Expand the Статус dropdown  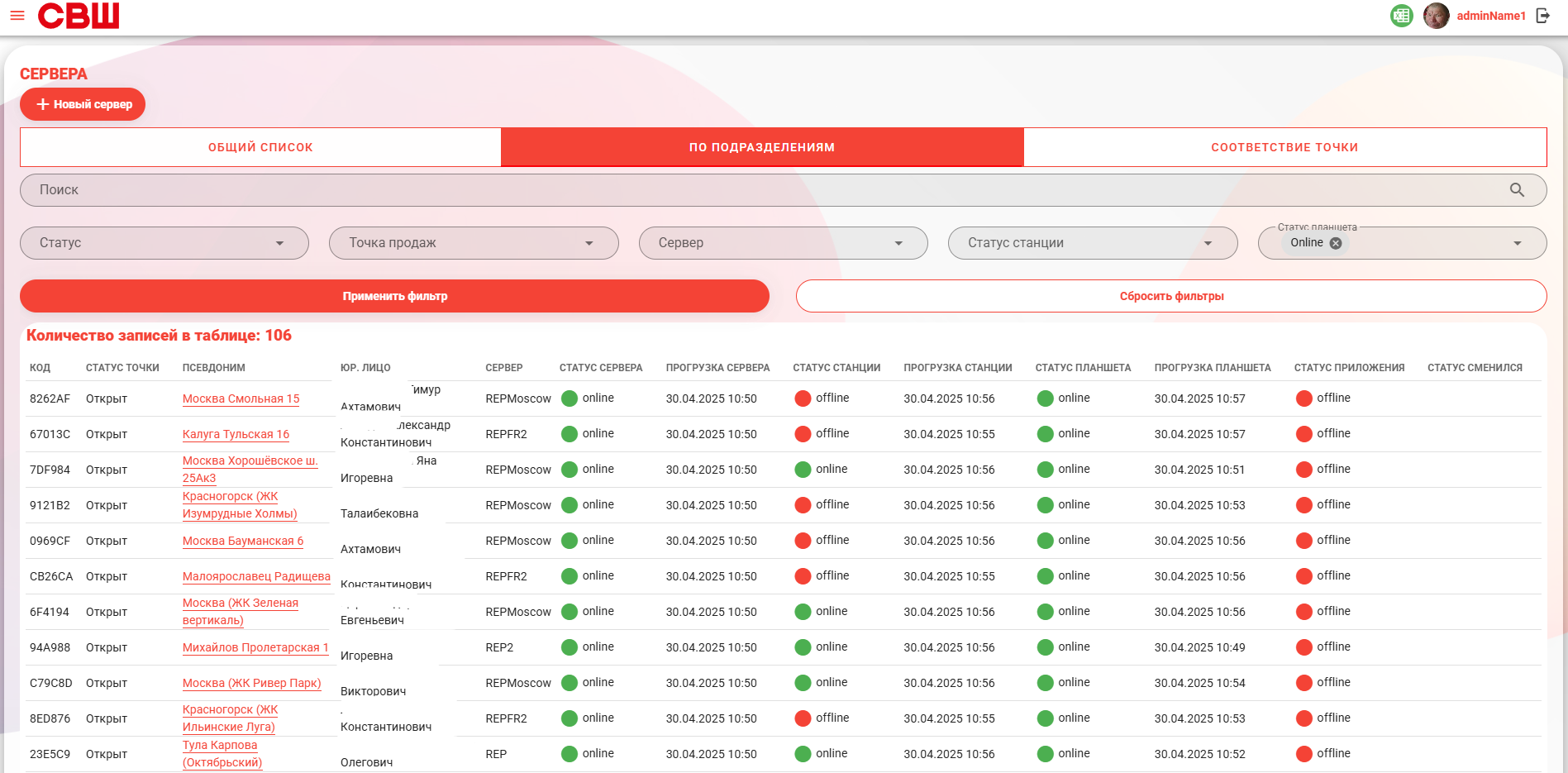(x=164, y=243)
